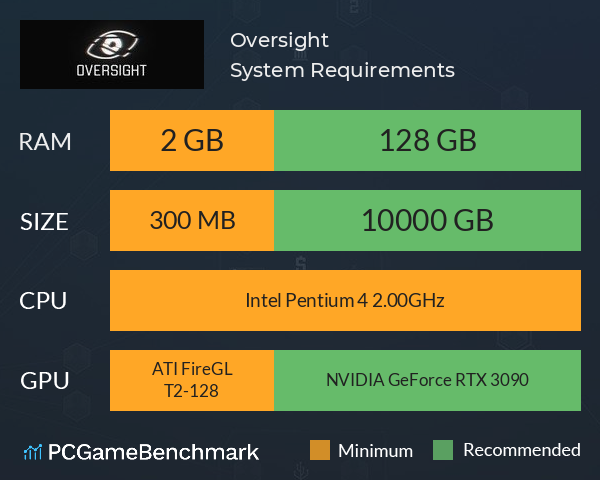Click the orange Minimum legend swatch
The image size is (600, 480).
pyautogui.click(x=320, y=450)
